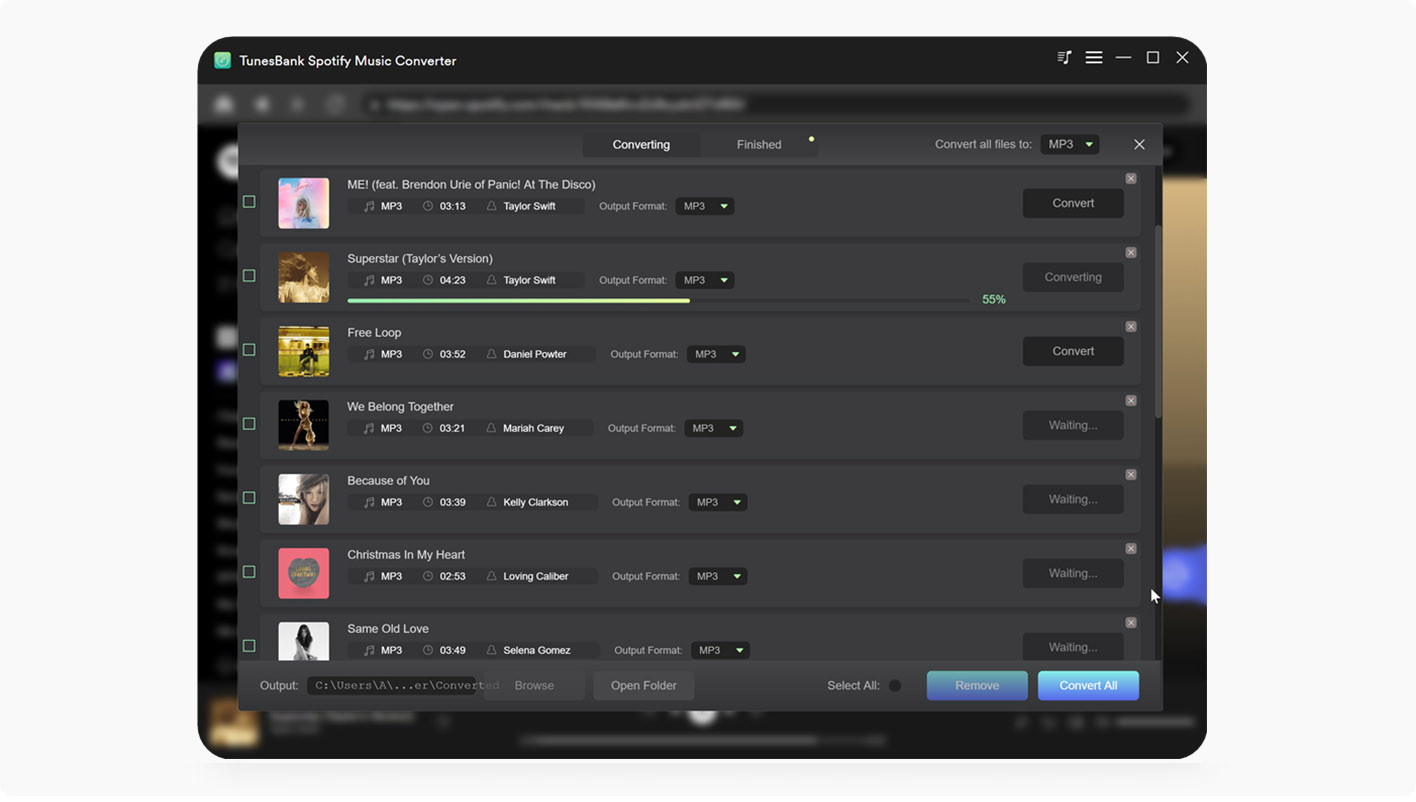Screen dimensions: 1416x802
Task: Remove Because of You via X icon
Action: click(1131, 475)
